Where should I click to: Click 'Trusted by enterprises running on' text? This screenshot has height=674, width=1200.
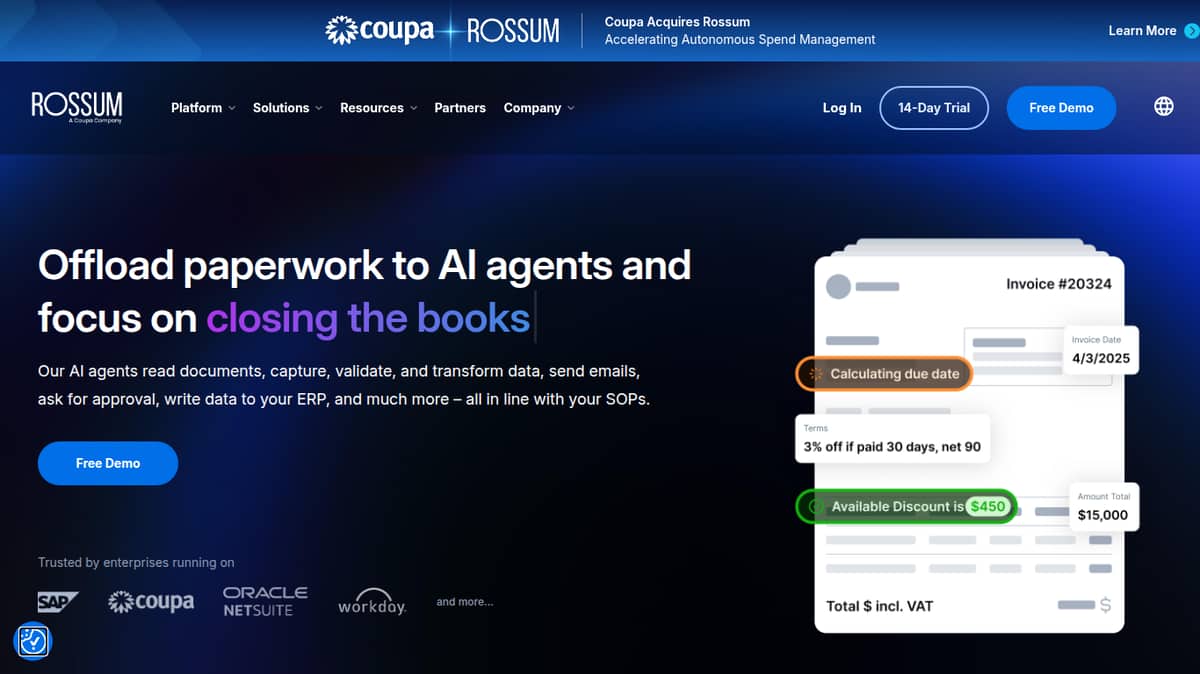click(x=136, y=563)
